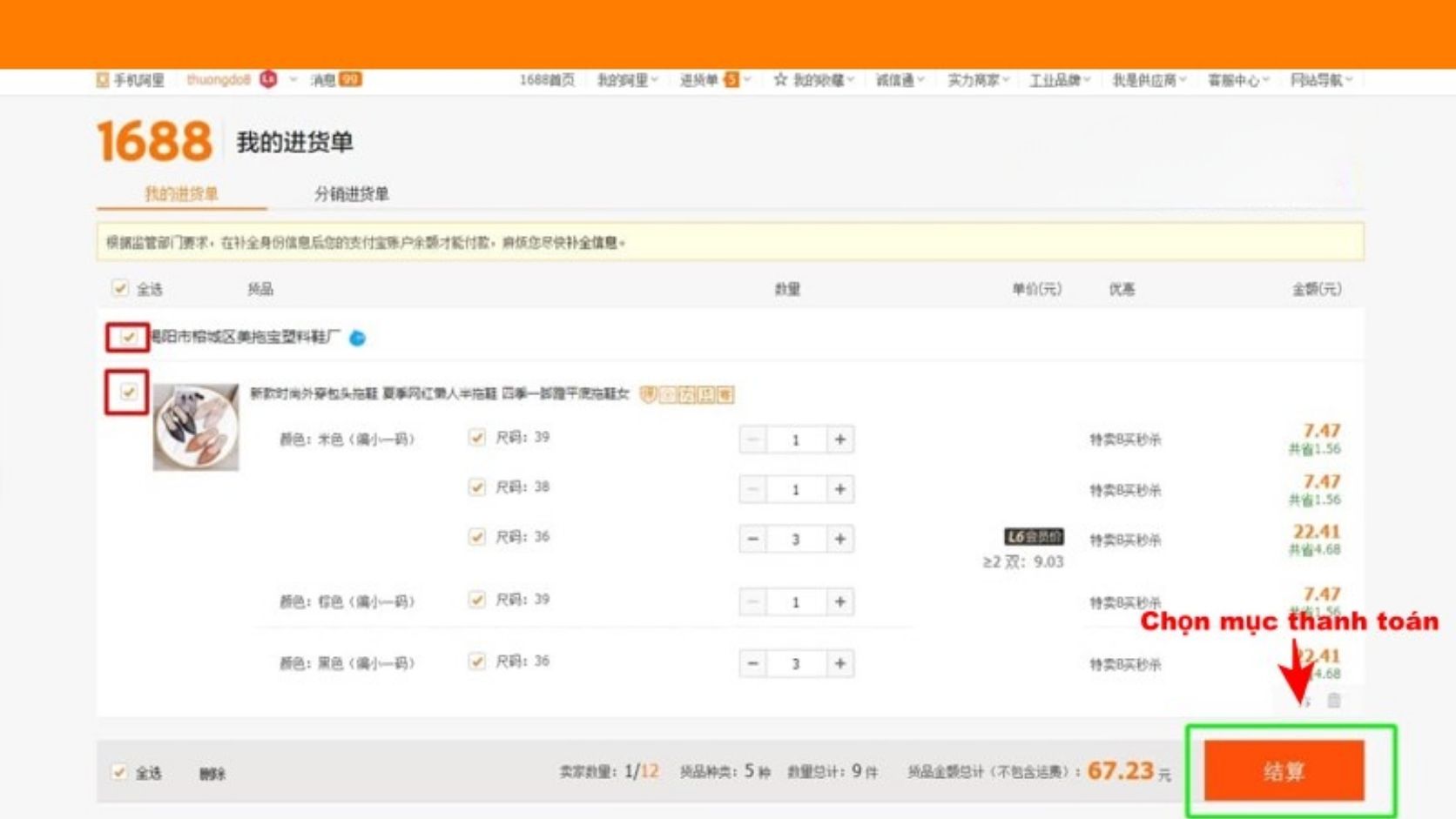The image size is (1456, 819).
Task: Toggle the product checkbox beside shoe thumbnail
Action: [129, 392]
